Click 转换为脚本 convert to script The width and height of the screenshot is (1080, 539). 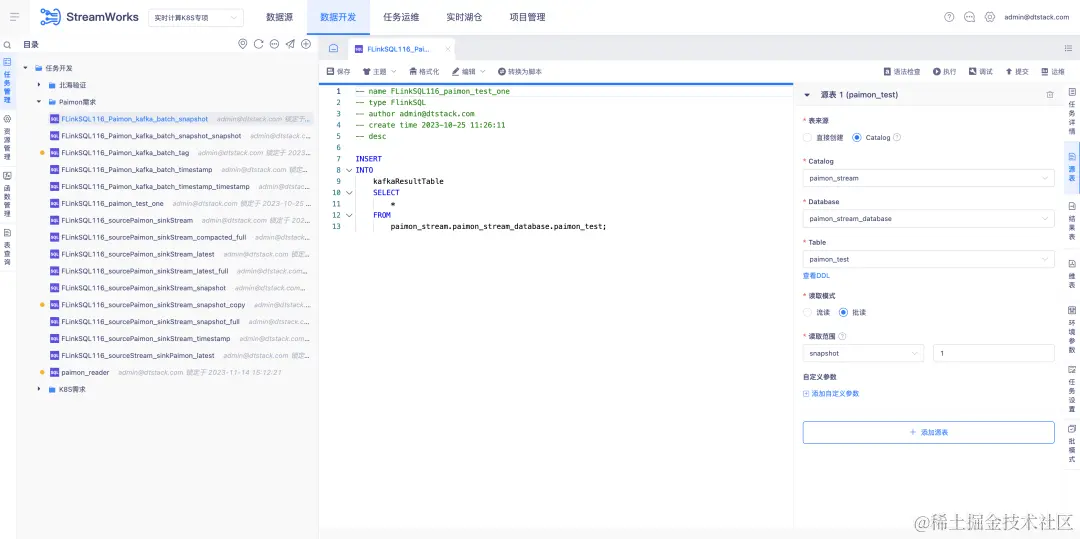click(520, 72)
